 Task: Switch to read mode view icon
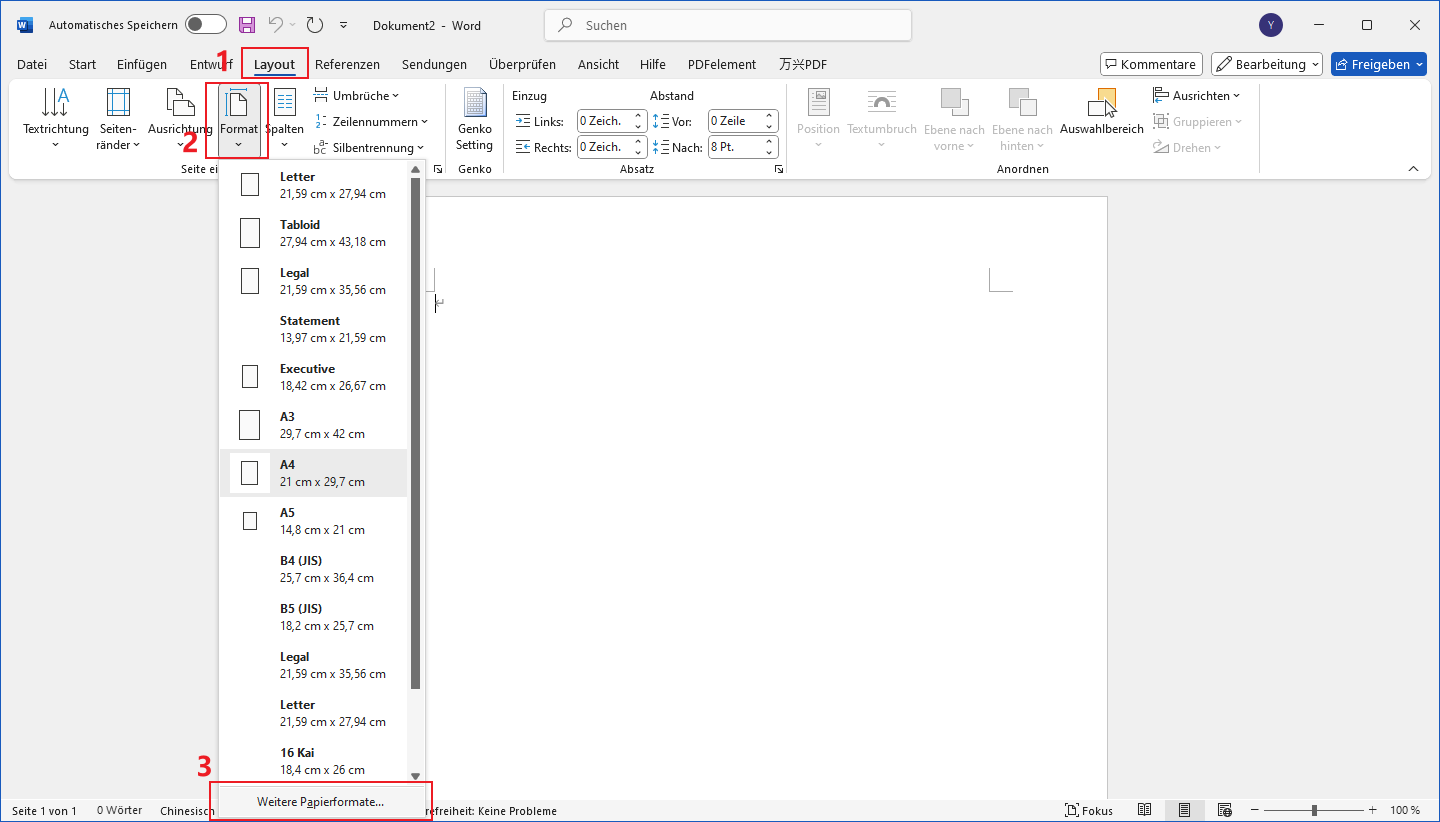1145,810
